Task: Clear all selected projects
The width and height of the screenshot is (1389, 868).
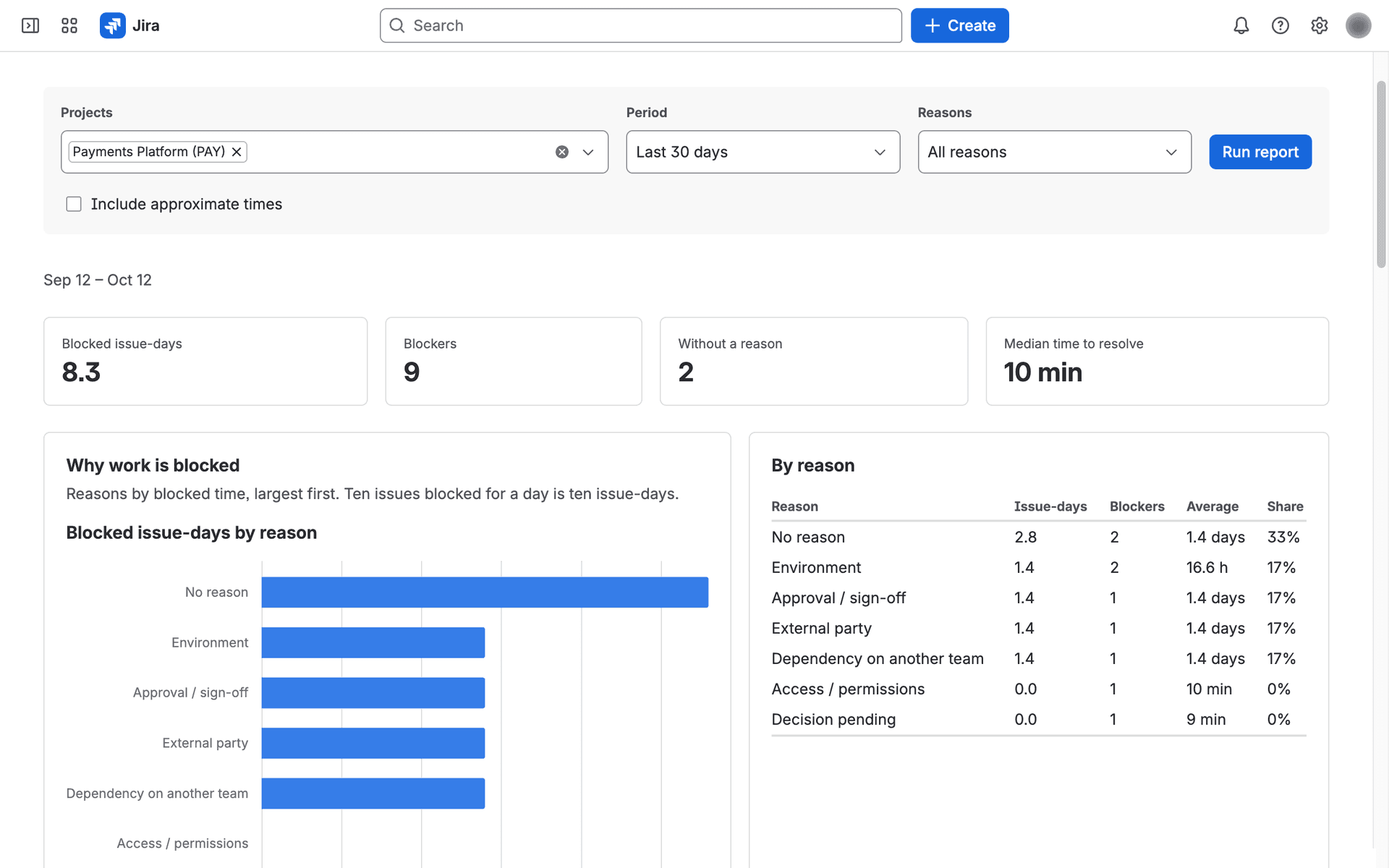Action: [x=562, y=152]
